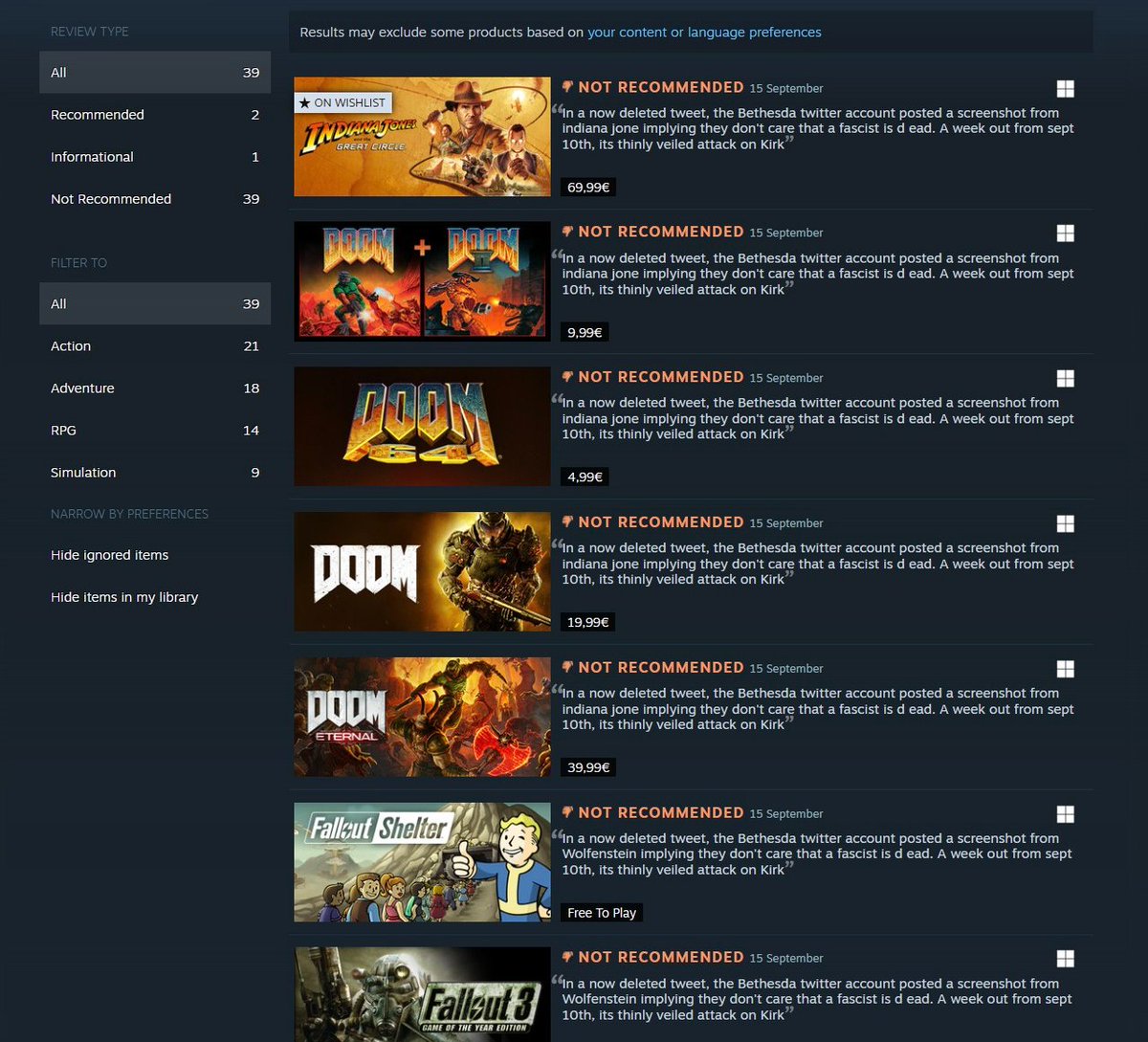Viewport: 1148px width, 1042px height.
Task: Open Indiana Jones Great Circle thumbnail
Action: 422,137
